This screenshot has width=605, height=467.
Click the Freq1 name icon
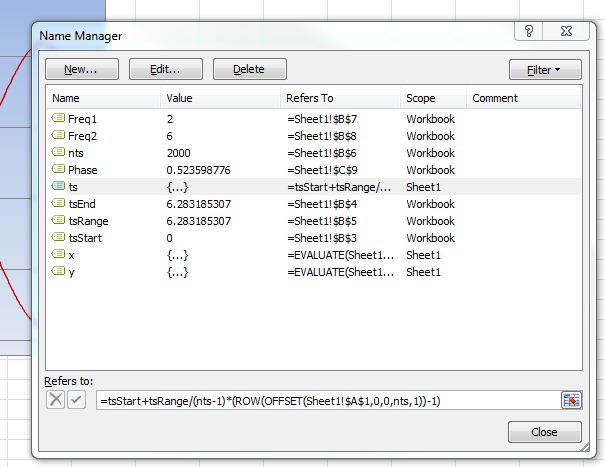point(58,119)
